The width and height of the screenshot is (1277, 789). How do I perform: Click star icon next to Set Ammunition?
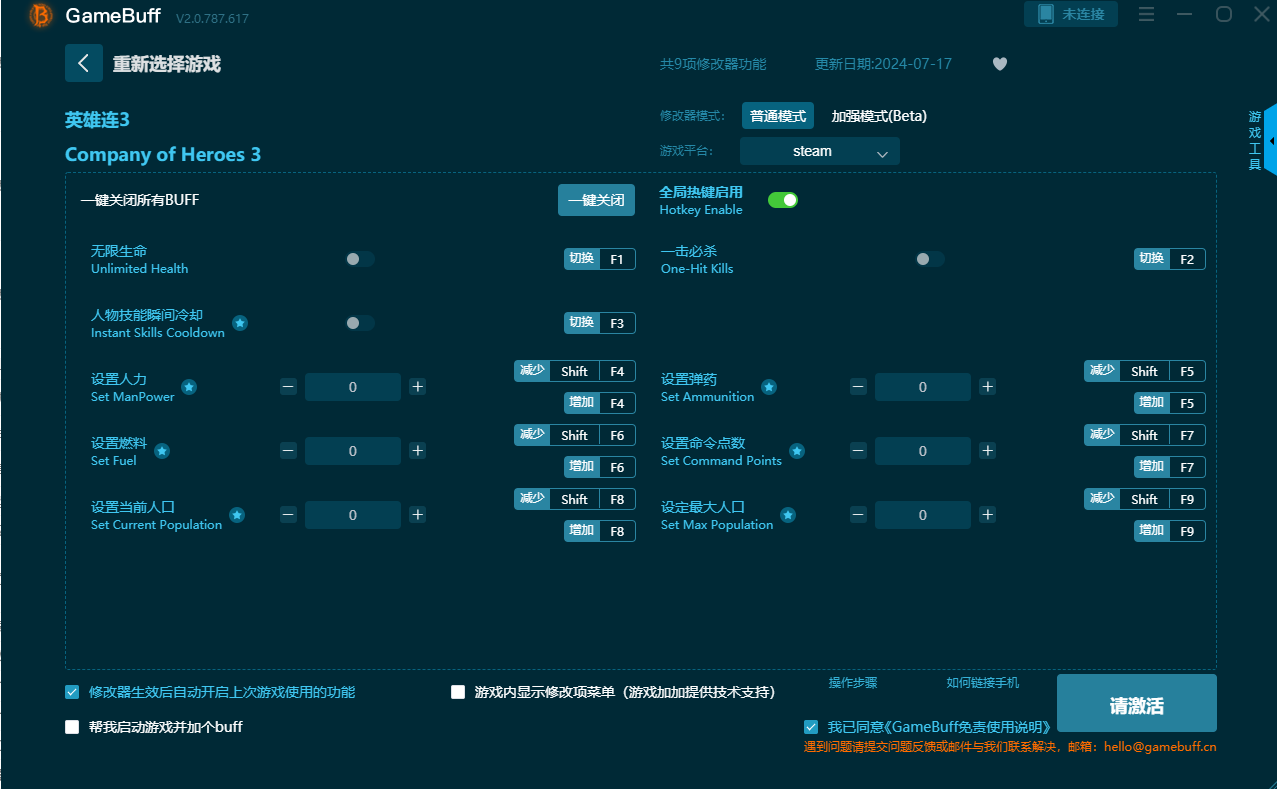769,387
